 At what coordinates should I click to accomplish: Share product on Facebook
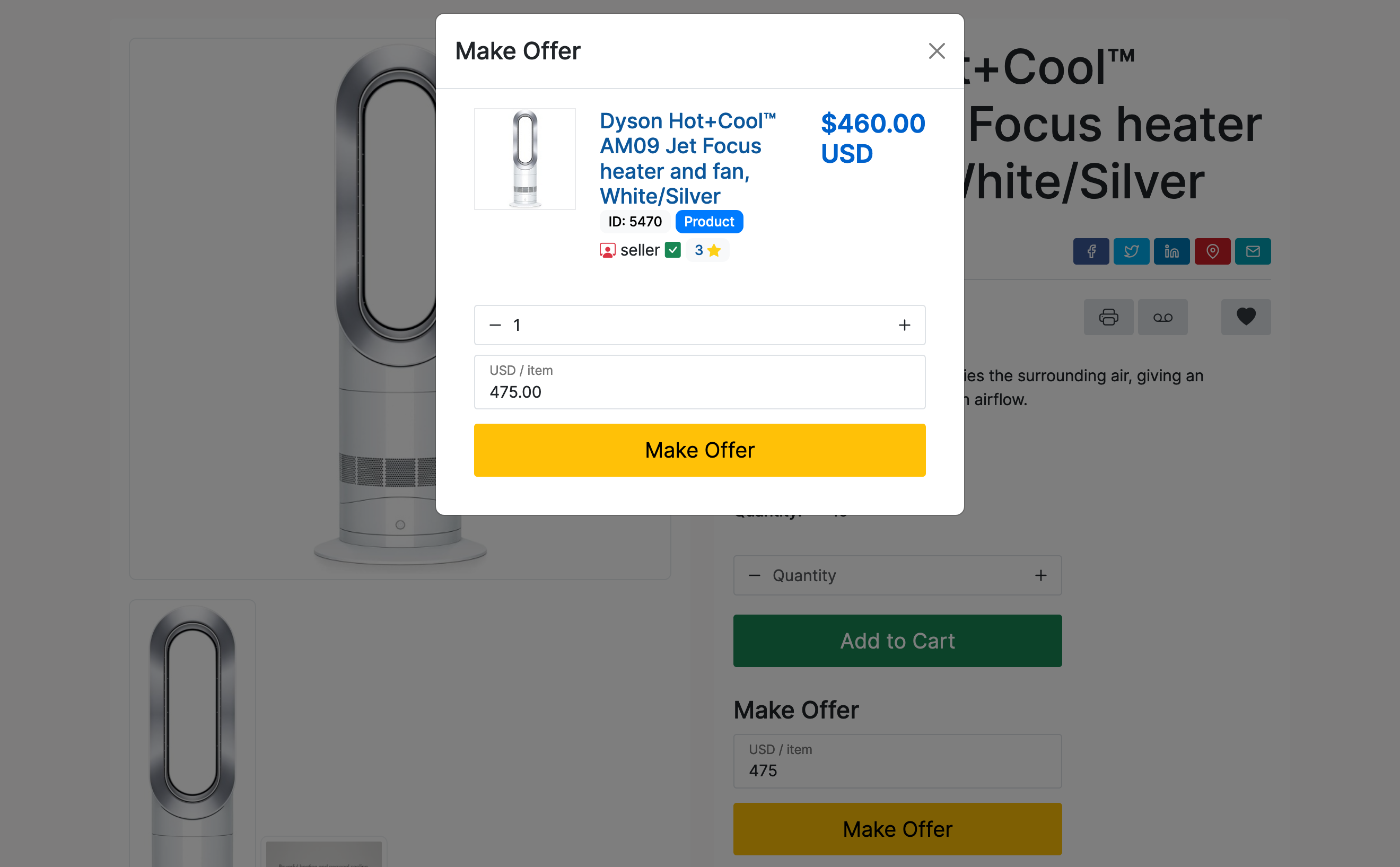pyautogui.click(x=1090, y=251)
